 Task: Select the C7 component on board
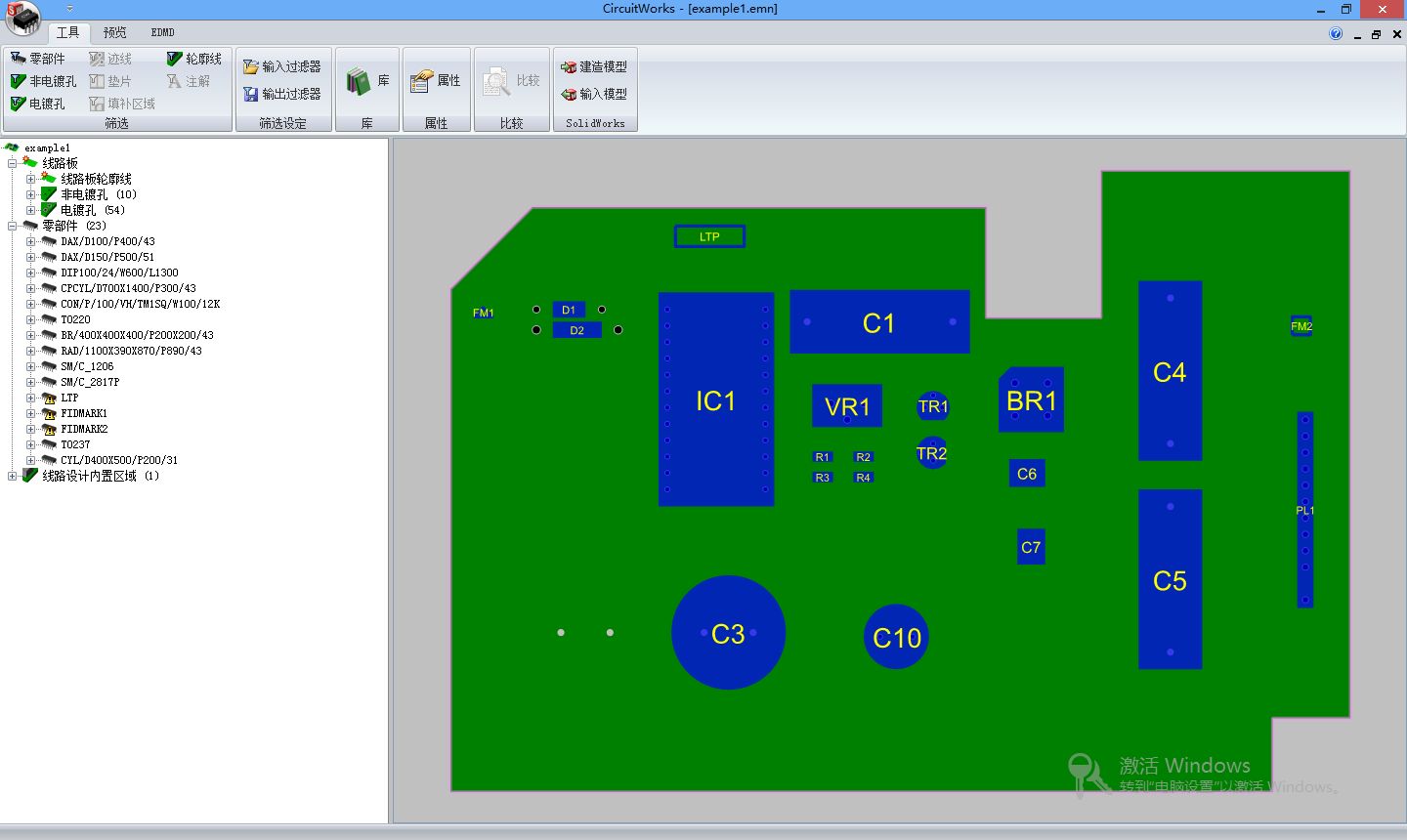point(1031,547)
